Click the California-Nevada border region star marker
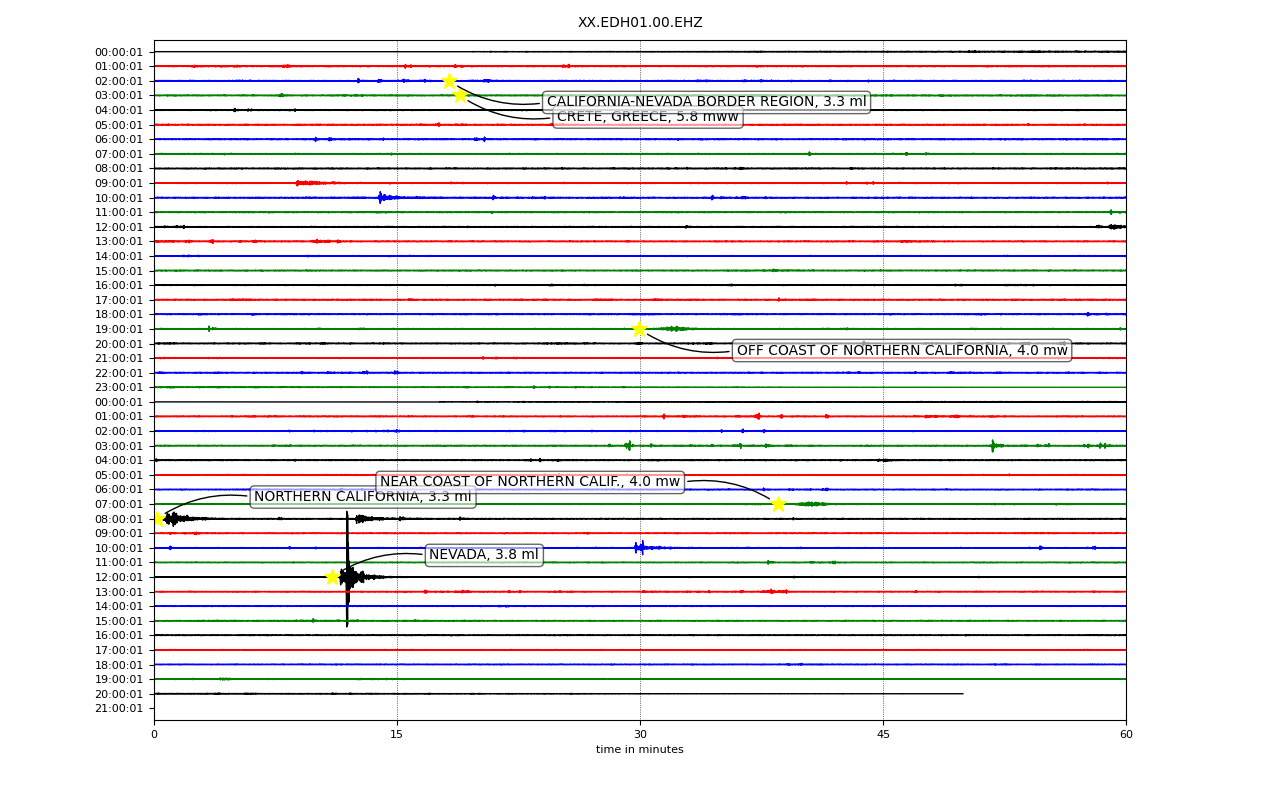Screen dimensions: 1280x800 (450, 81)
